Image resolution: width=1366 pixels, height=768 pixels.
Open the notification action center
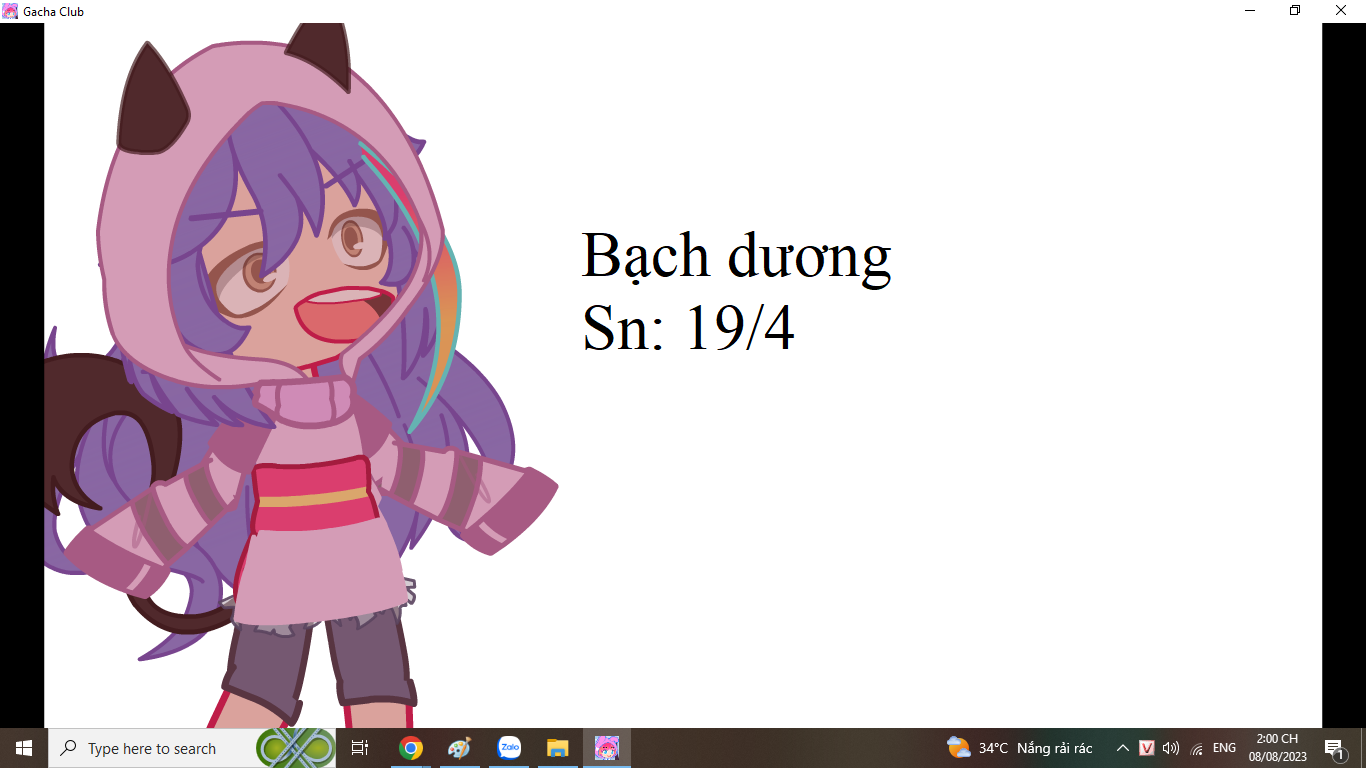[x=1334, y=748]
